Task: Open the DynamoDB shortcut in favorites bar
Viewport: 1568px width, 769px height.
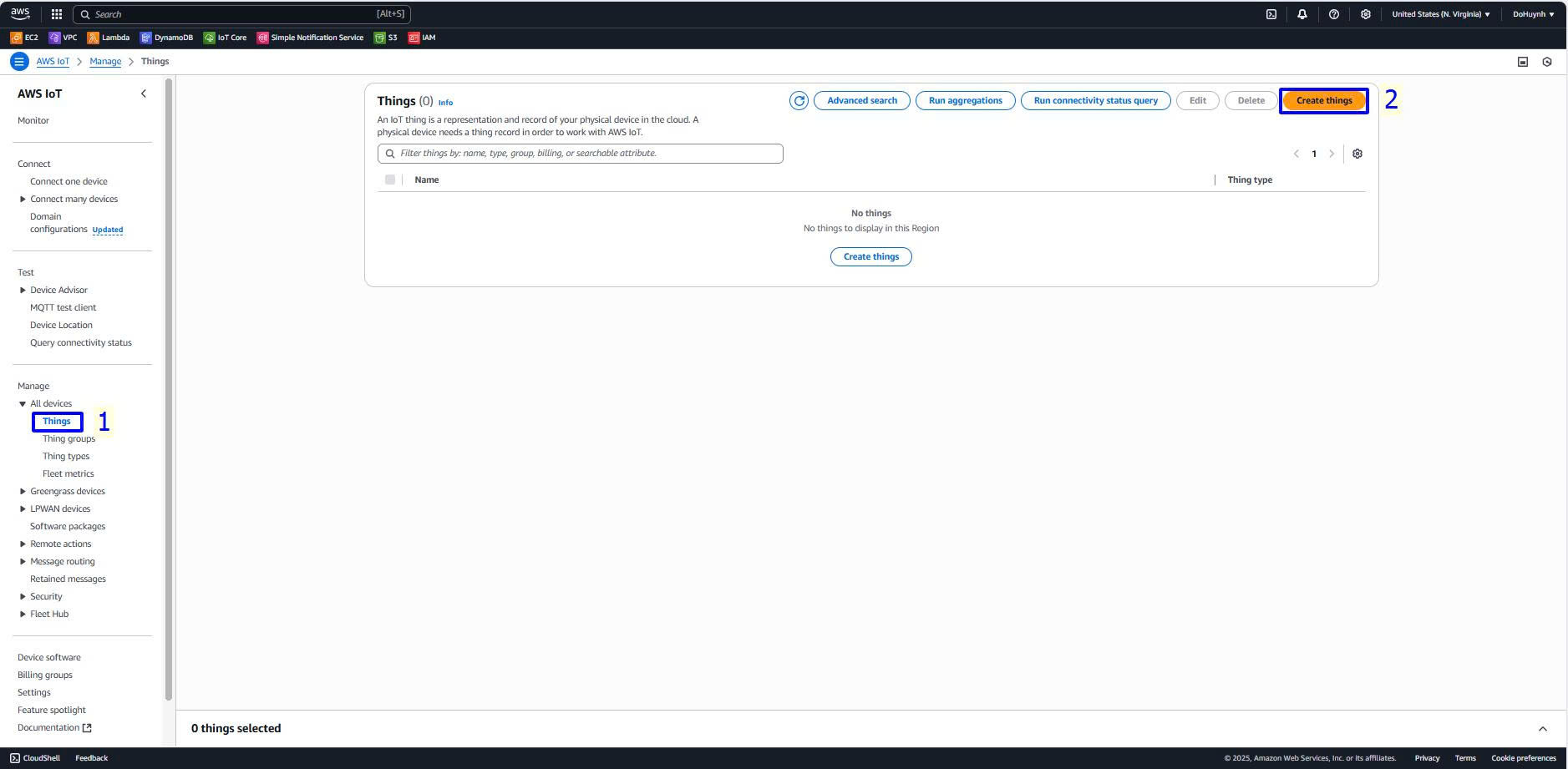Action: [x=166, y=38]
